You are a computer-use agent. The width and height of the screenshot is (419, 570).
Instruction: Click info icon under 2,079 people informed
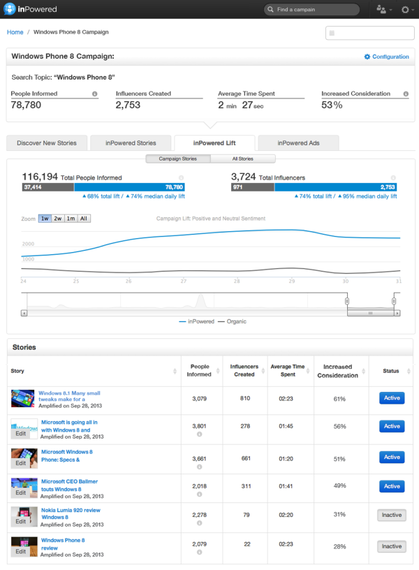pos(199,552)
